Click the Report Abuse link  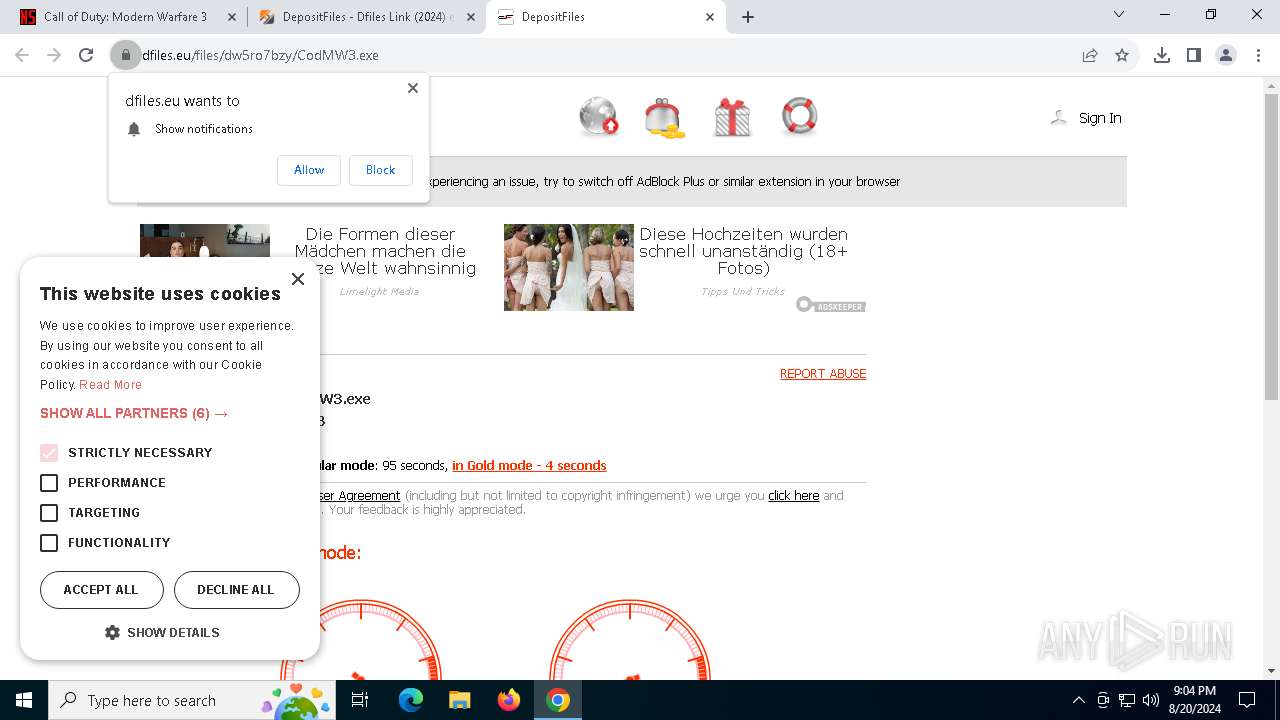click(823, 374)
